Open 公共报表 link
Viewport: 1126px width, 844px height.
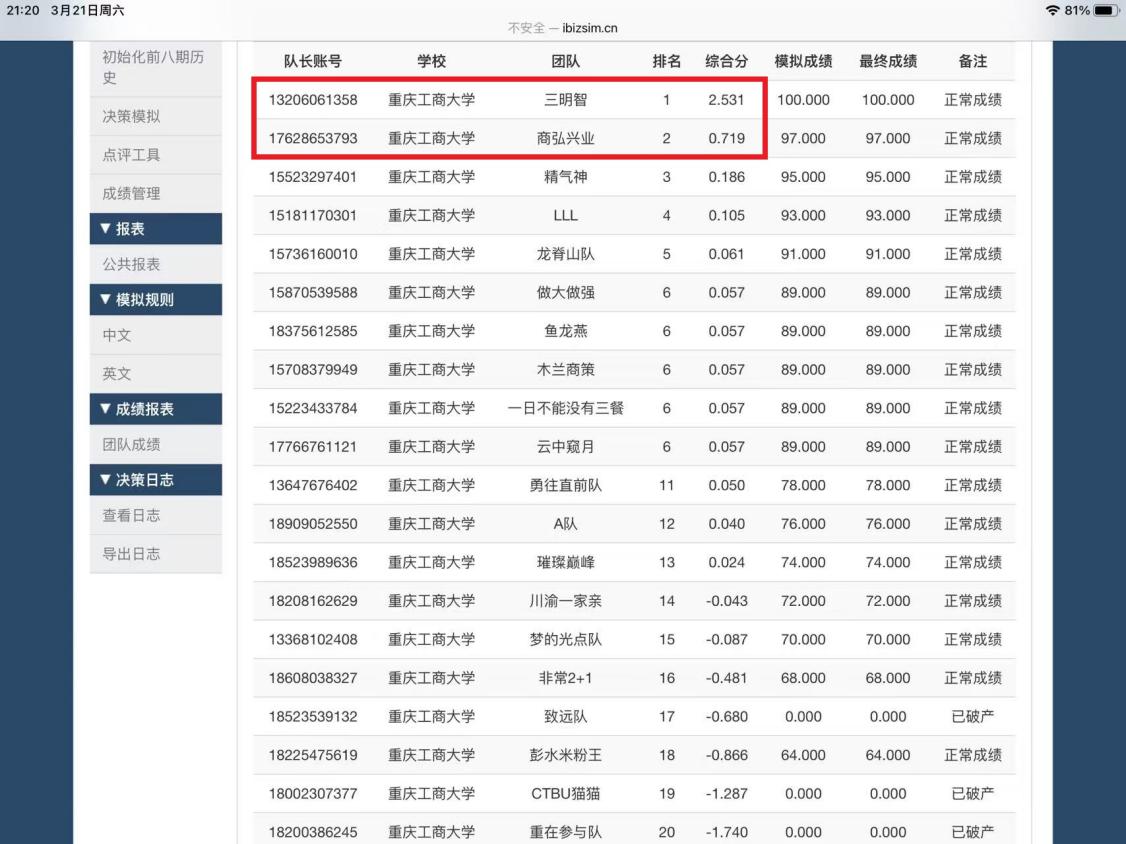tap(155, 265)
